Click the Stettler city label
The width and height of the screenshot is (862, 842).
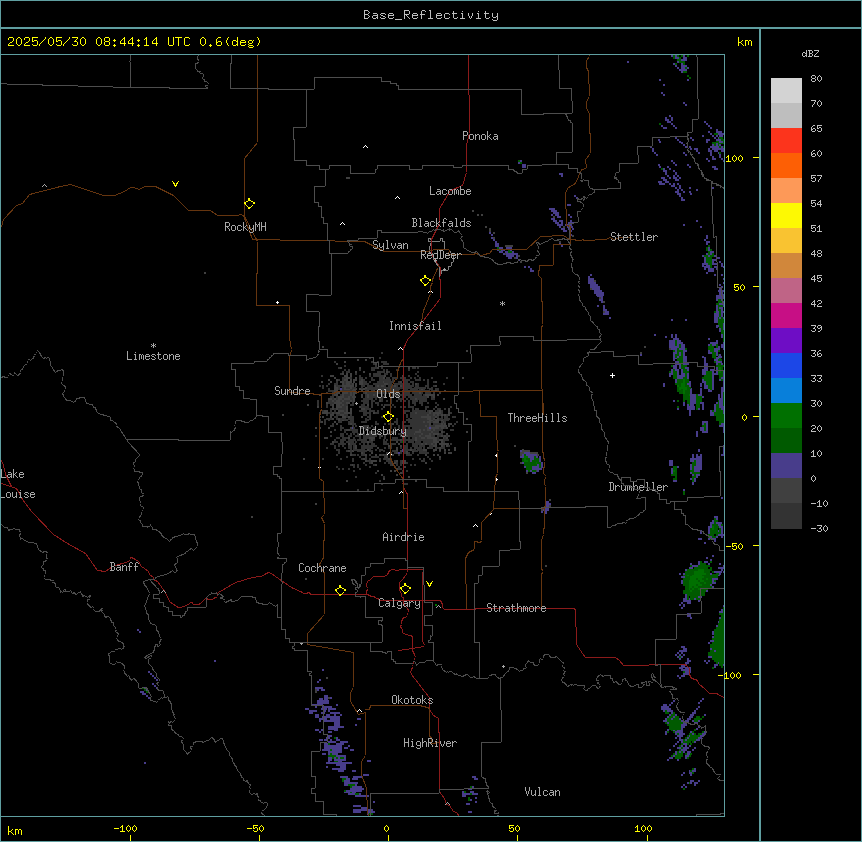[634, 237]
